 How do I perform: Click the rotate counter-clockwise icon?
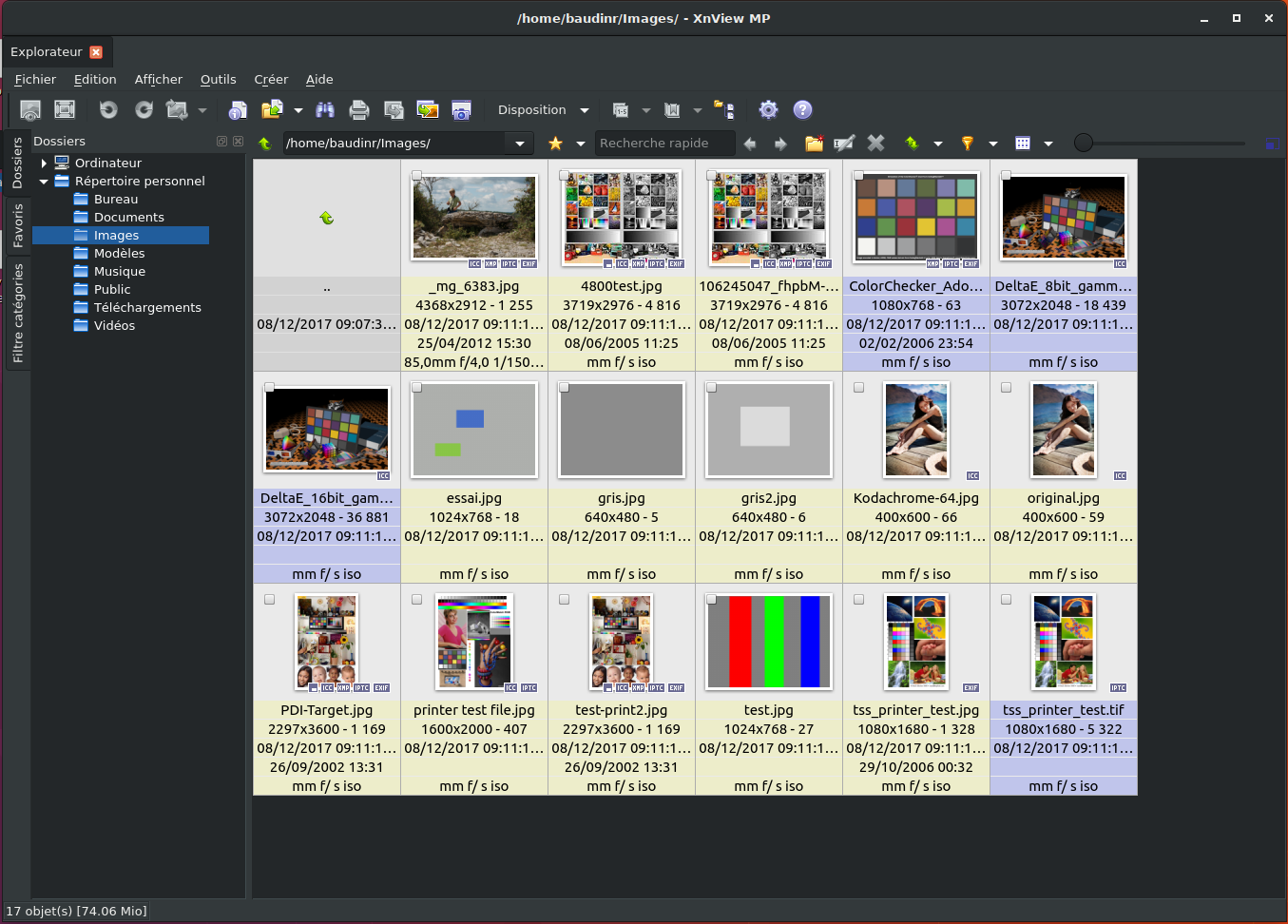point(108,110)
